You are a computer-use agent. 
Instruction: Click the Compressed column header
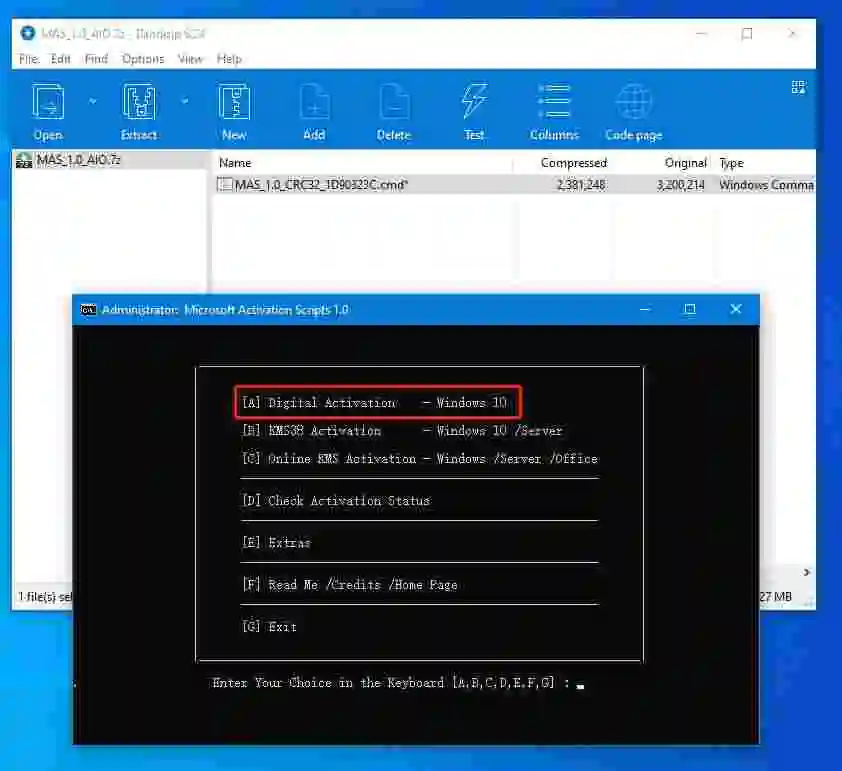point(574,163)
